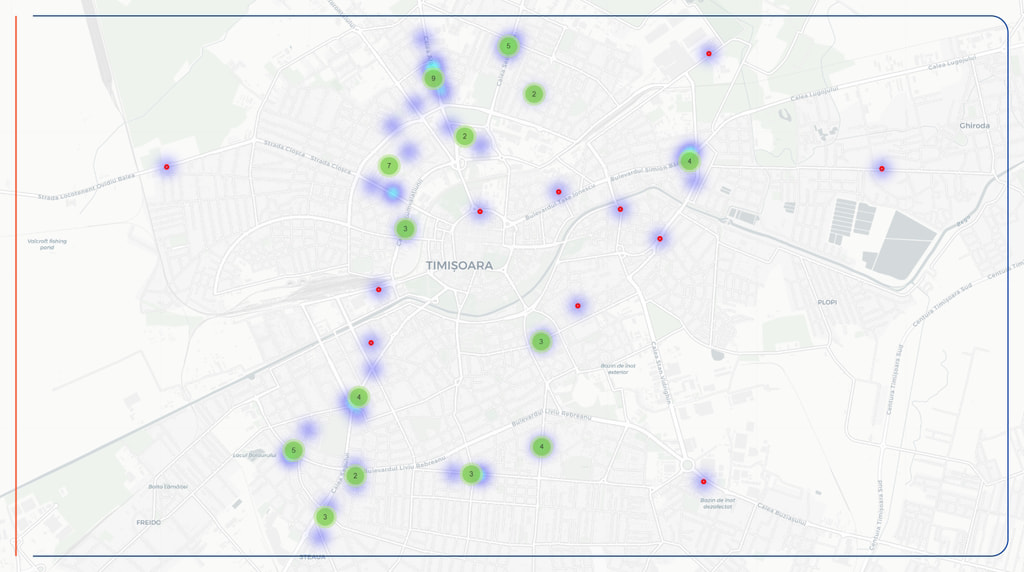Image resolution: width=1024 pixels, height=572 pixels.
Task: Open cluster 3 closest to TIMIȘOARA label
Action: [x=405, y=229]
